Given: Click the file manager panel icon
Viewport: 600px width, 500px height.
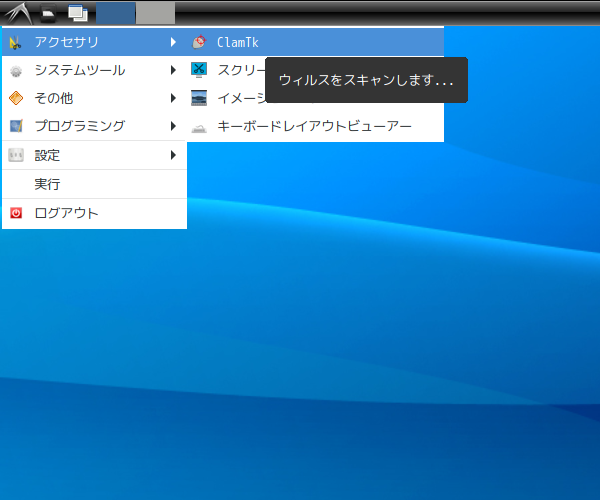Looking at the screenshot, I should click(48, 13).
